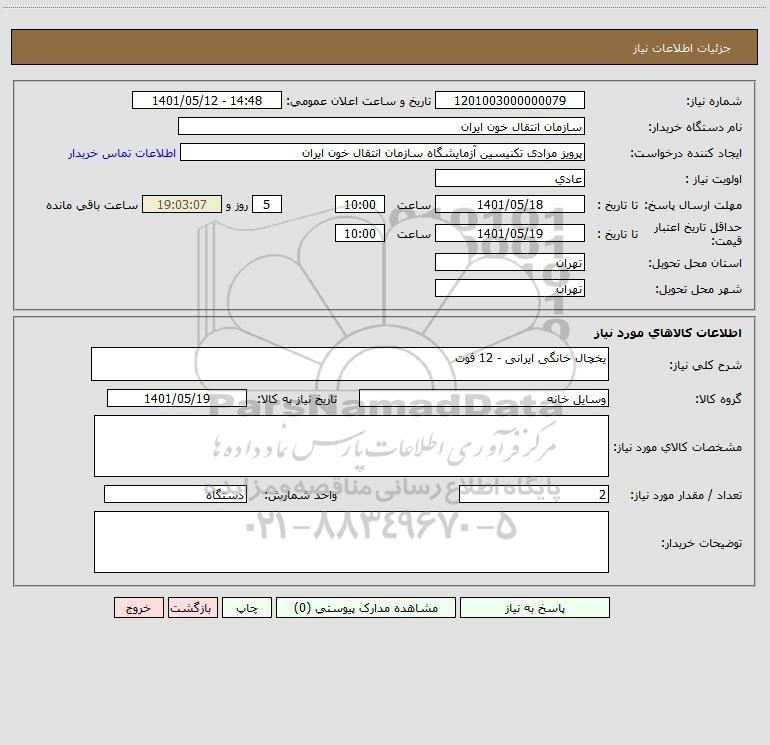Click the 'خروج' exit button
770x745 pixels.
(138, 607)
